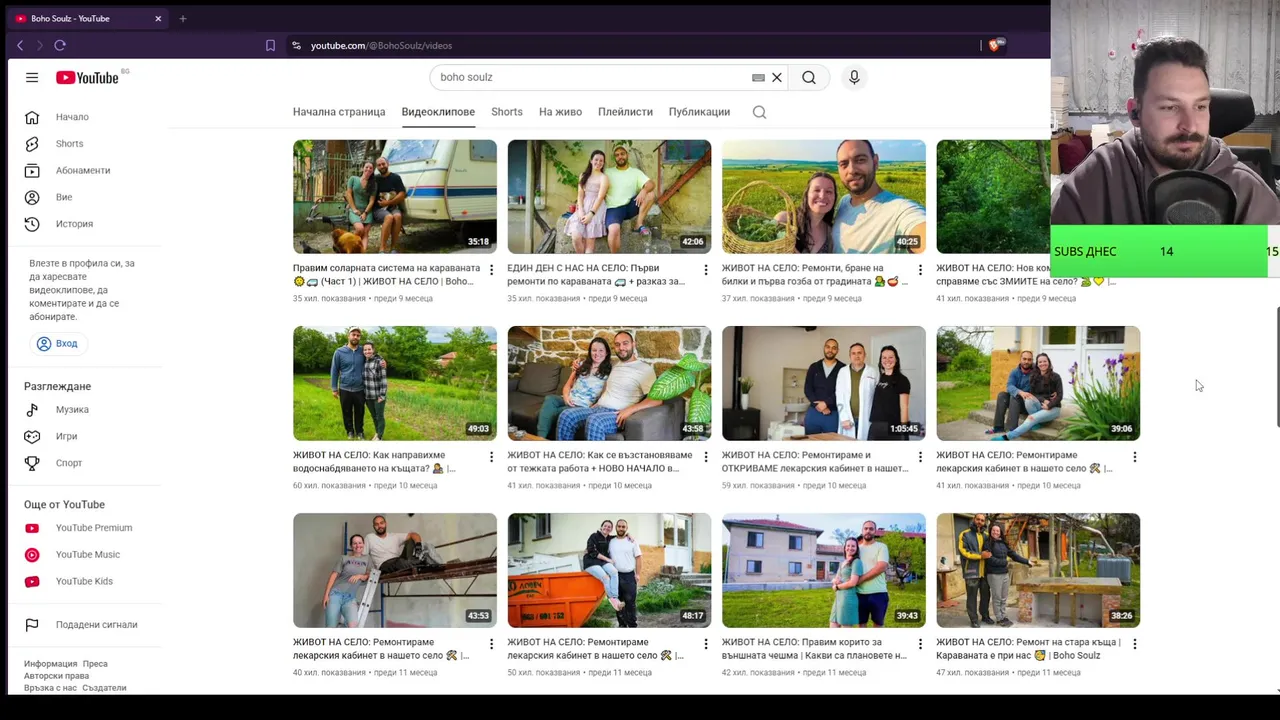1280x720 pixels.
Task: Open the YouTube Kids icon
Action: click(x=32, y=581)
